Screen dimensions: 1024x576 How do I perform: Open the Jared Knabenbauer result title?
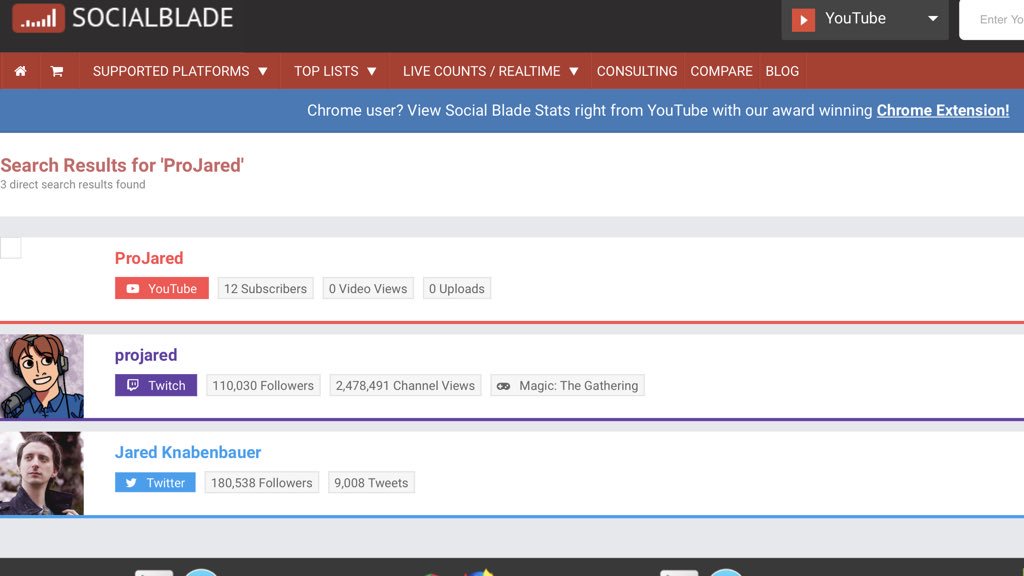(188, 452)
